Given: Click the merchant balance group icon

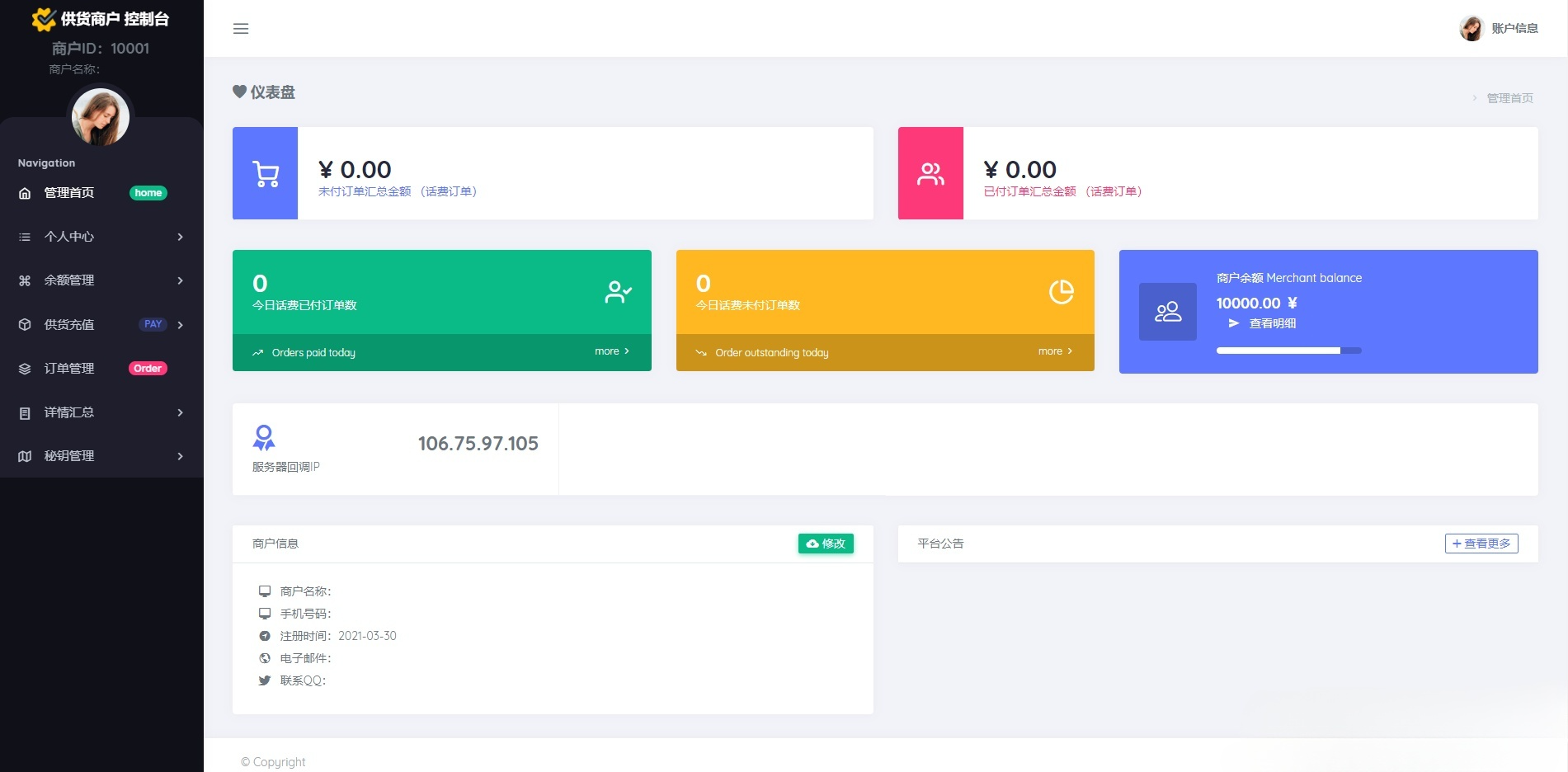Looking at the screenshot, I should (x=1167, y=312).
